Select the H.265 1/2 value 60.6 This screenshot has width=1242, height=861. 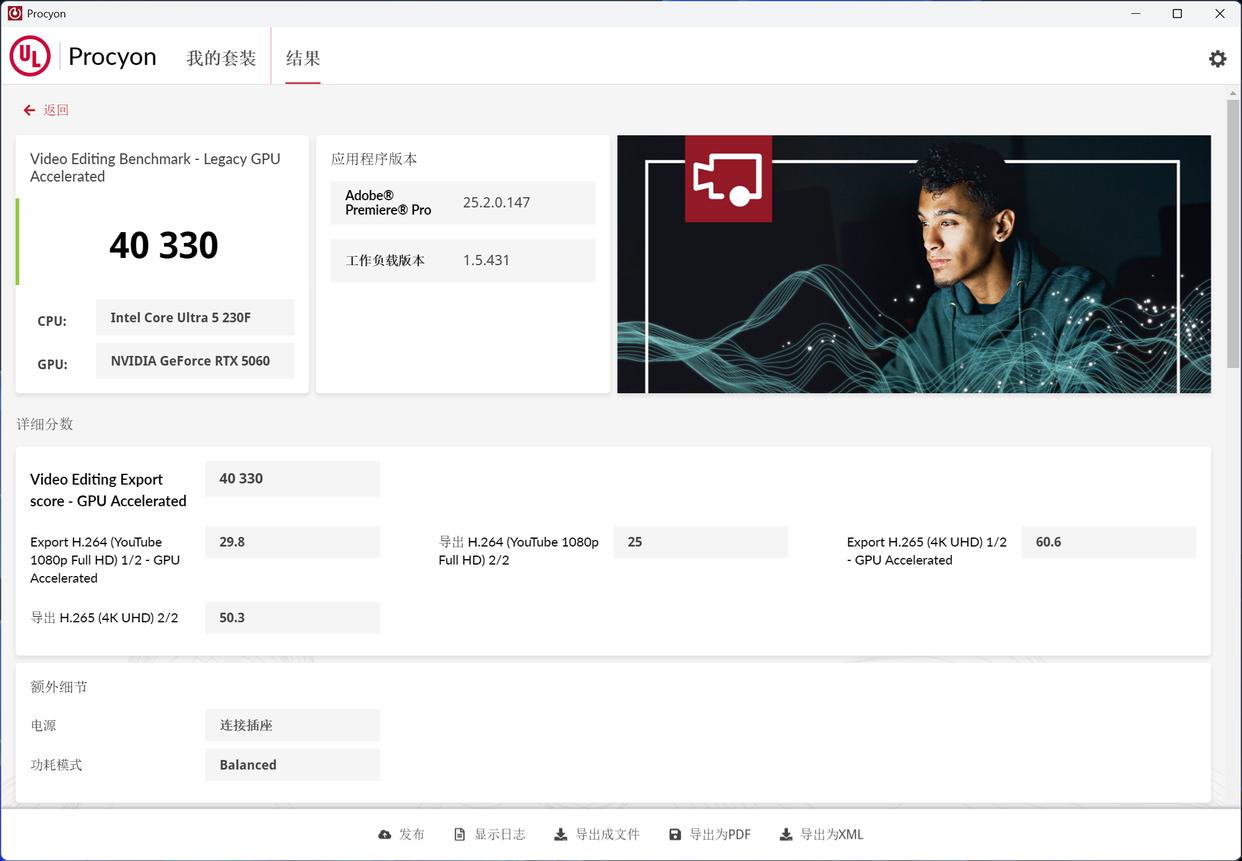point(1108,542)
